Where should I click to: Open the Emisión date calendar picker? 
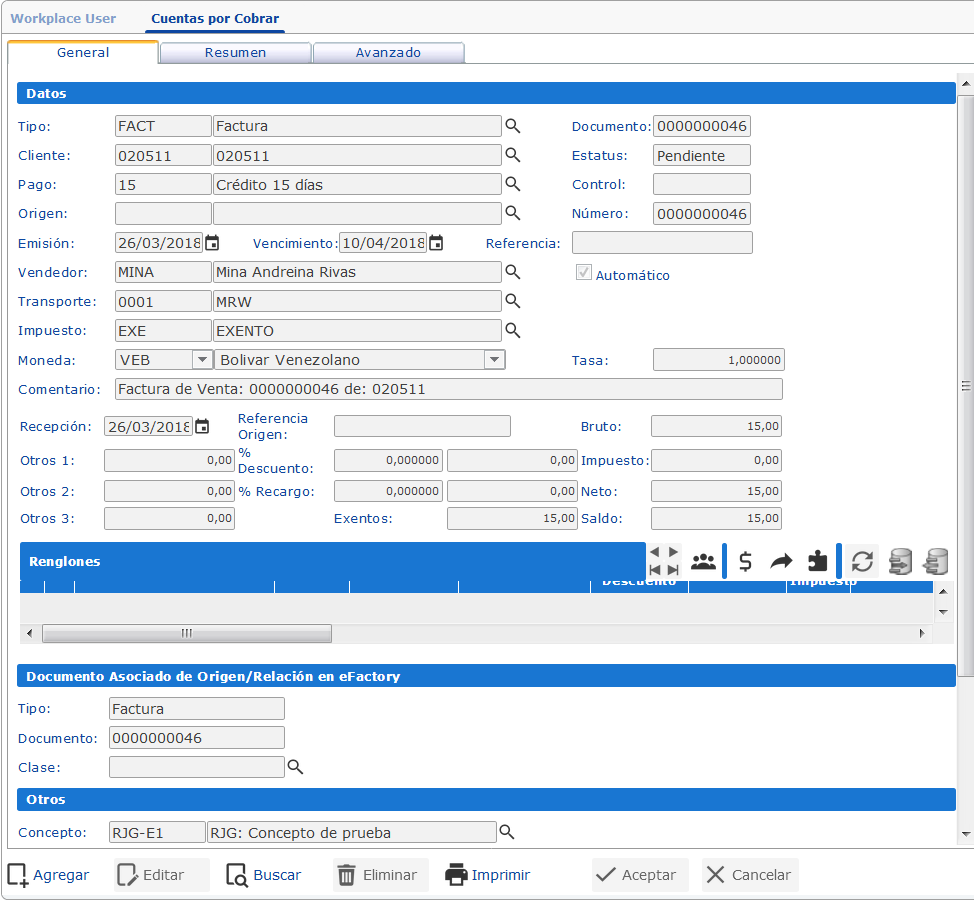[212, 243]
